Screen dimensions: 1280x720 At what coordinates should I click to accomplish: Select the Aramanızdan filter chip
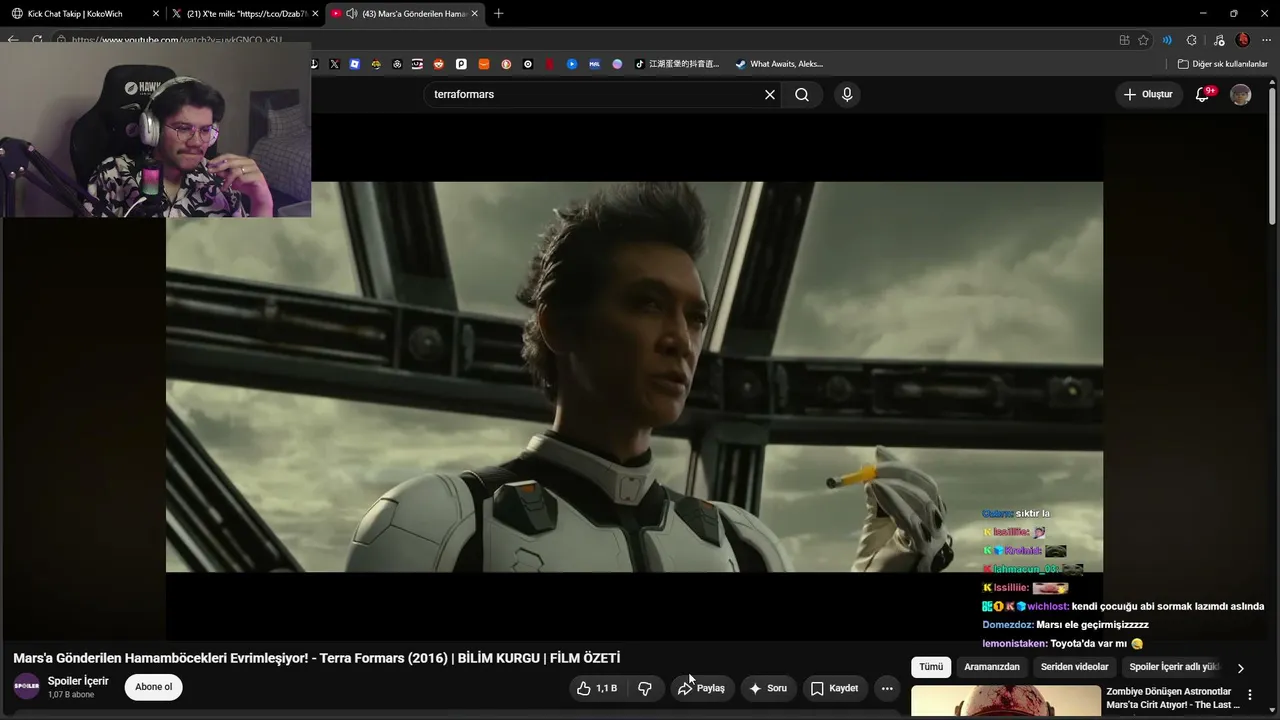click(x=992, y=667)
